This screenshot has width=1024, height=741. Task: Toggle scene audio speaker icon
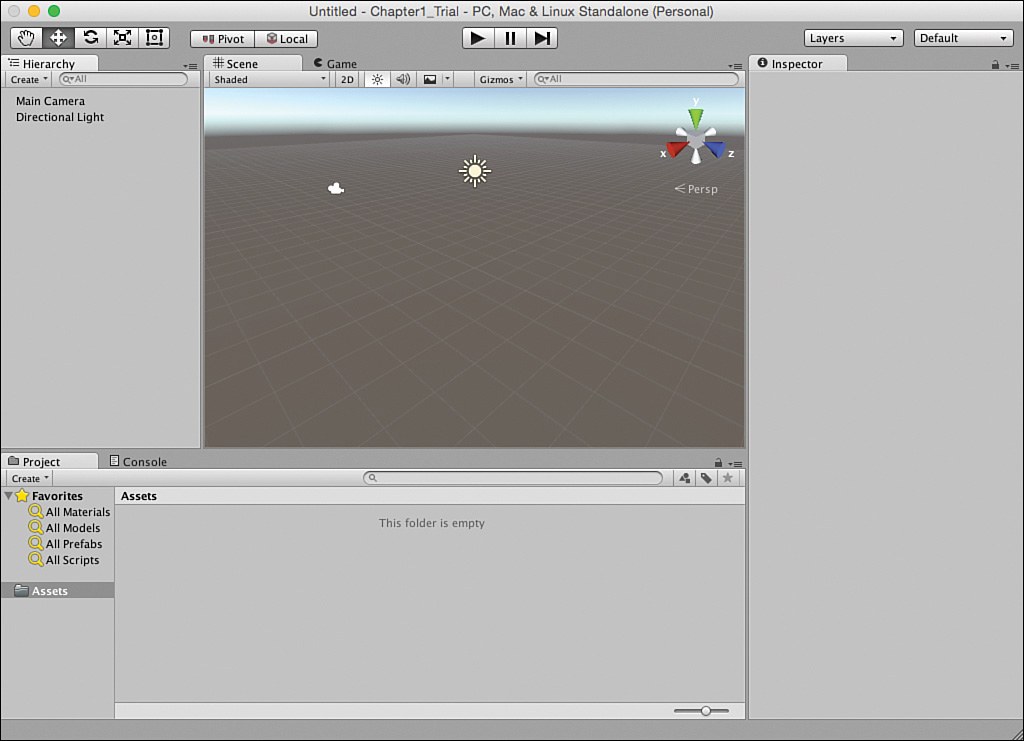pyautogui.click(x=403, y=80)
